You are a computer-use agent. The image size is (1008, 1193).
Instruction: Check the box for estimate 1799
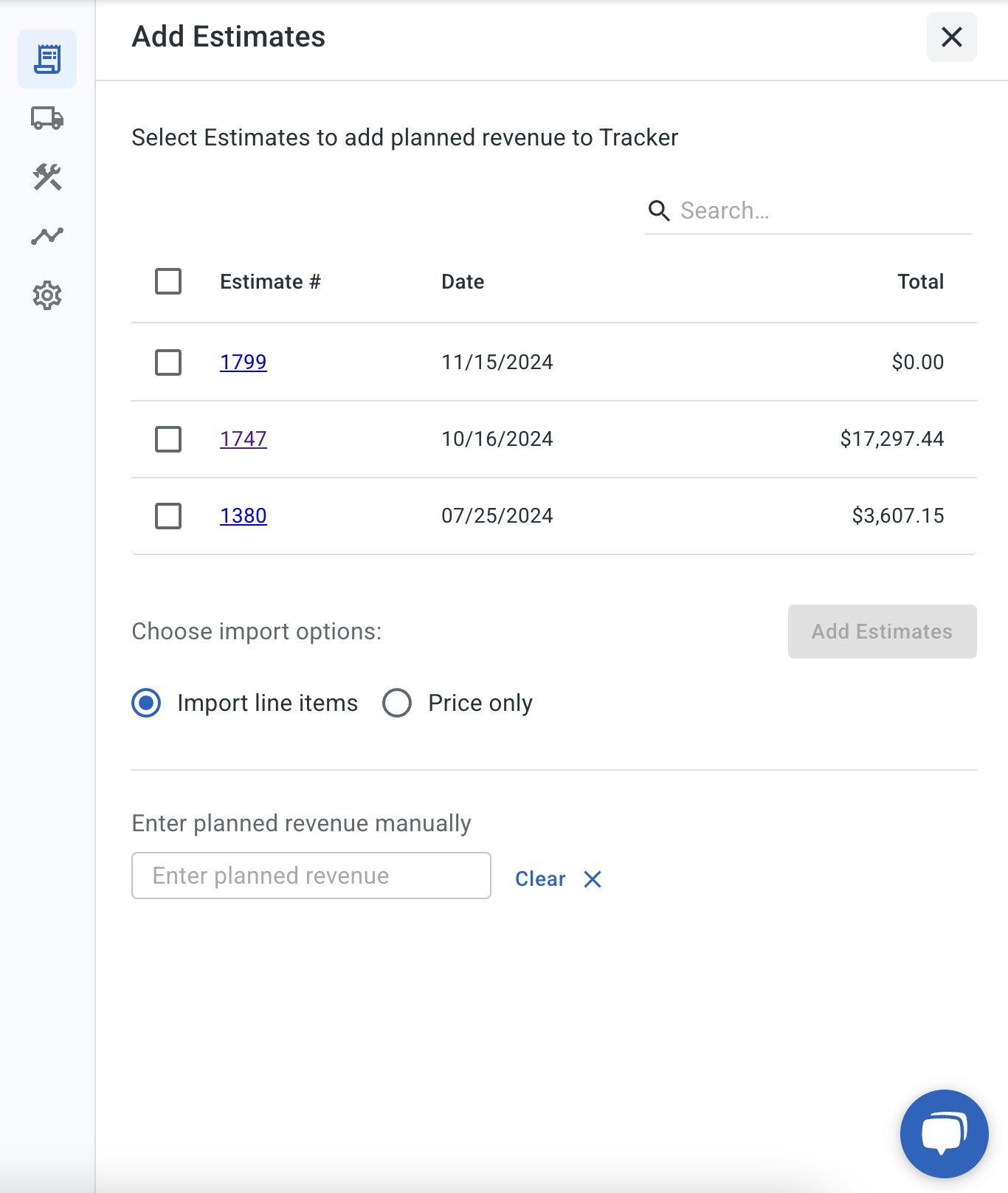click(x=168, y=362)
